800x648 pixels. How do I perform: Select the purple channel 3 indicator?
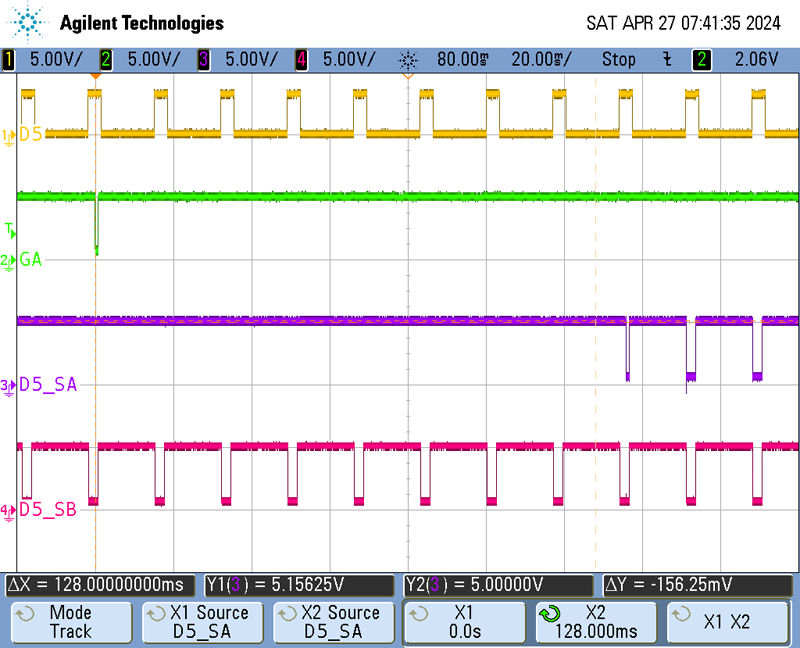tap(203, 59)
